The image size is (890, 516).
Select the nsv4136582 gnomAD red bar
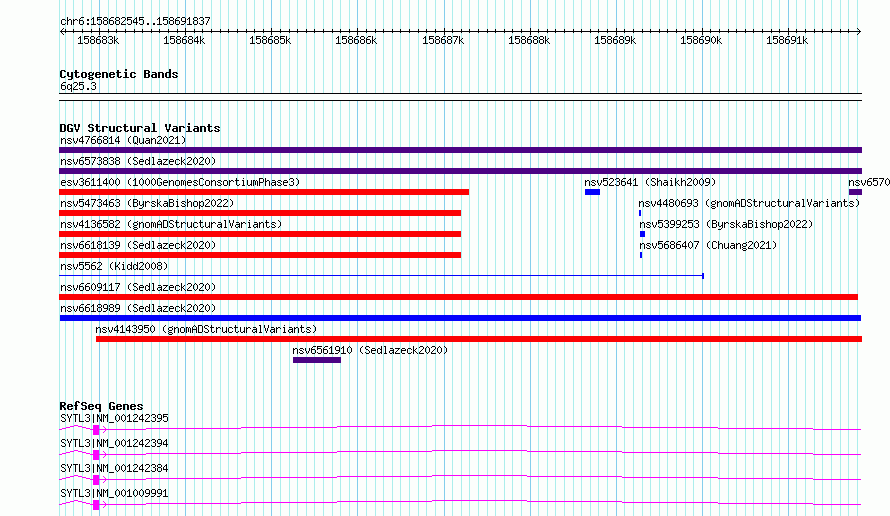point(260,234)
